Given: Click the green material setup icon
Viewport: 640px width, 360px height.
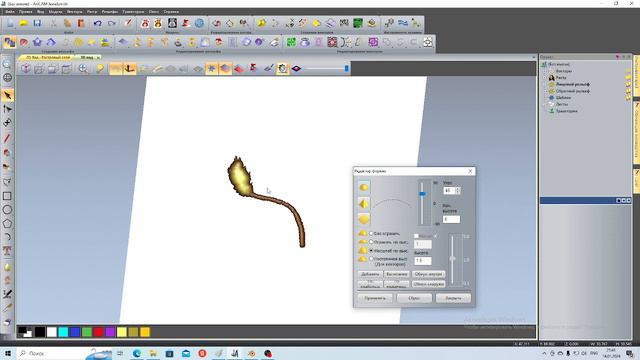Looking at the screenshot, I should tap(358, 23).
